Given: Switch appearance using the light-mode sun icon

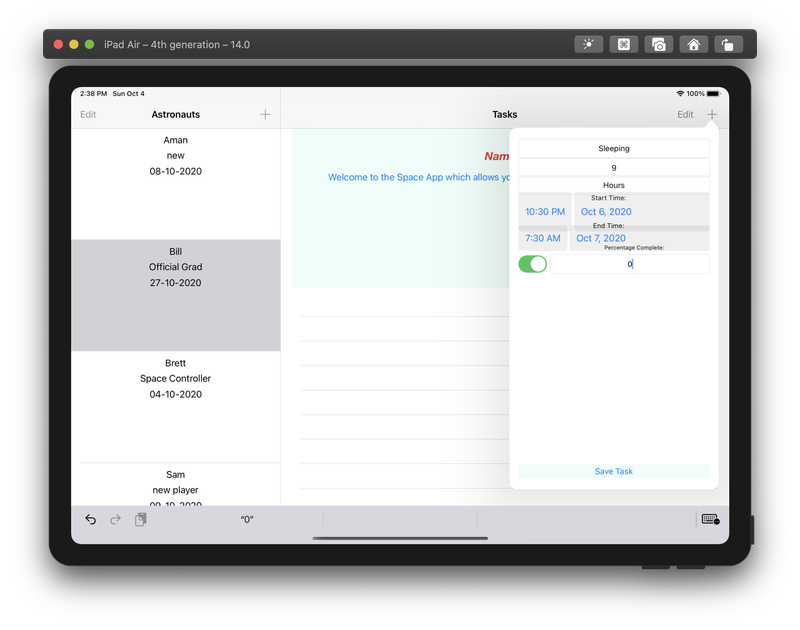Looking at the screenshot, I should tap(588, 44).
